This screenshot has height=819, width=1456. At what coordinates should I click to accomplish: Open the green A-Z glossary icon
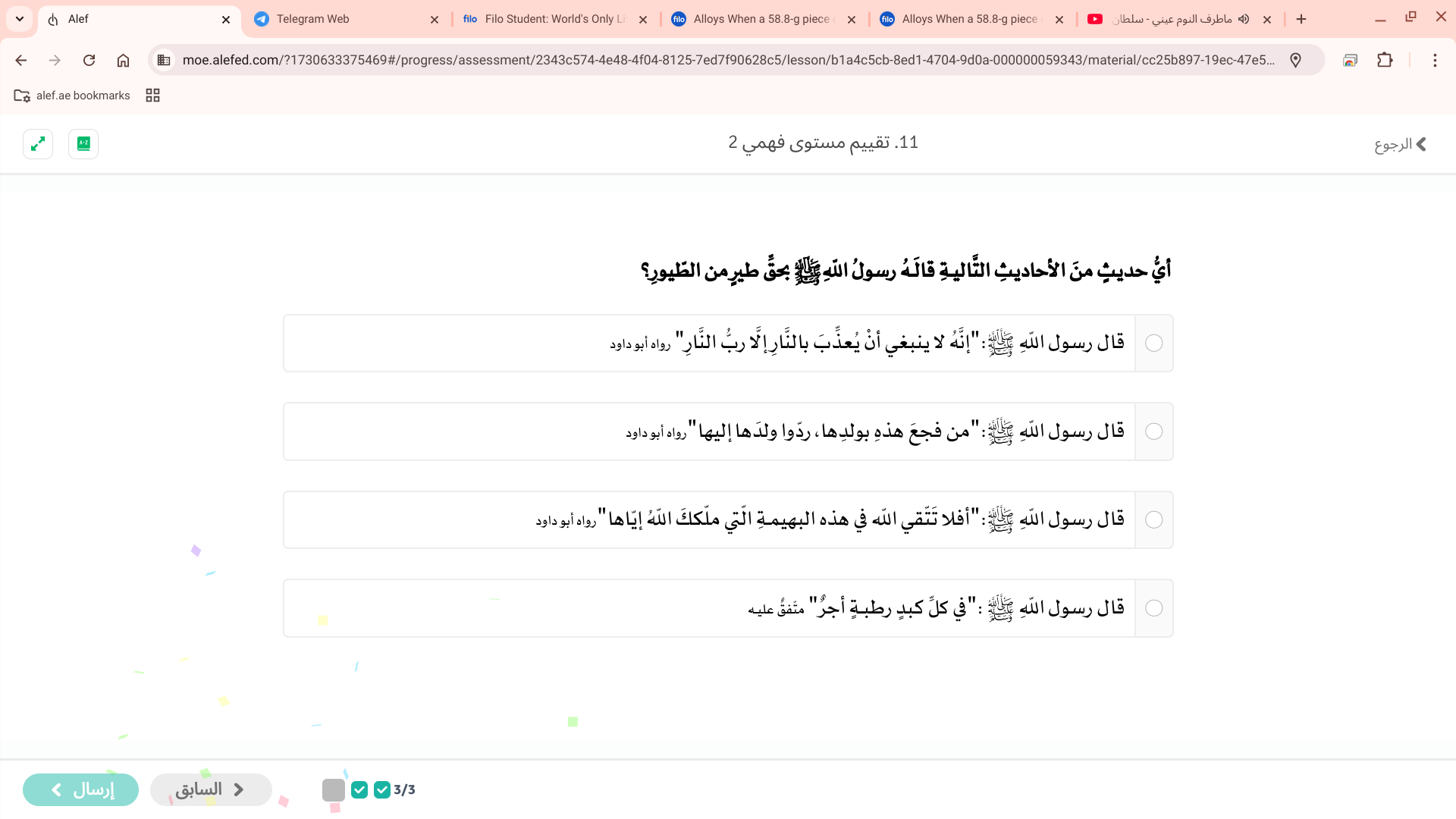tap(83, 144)
